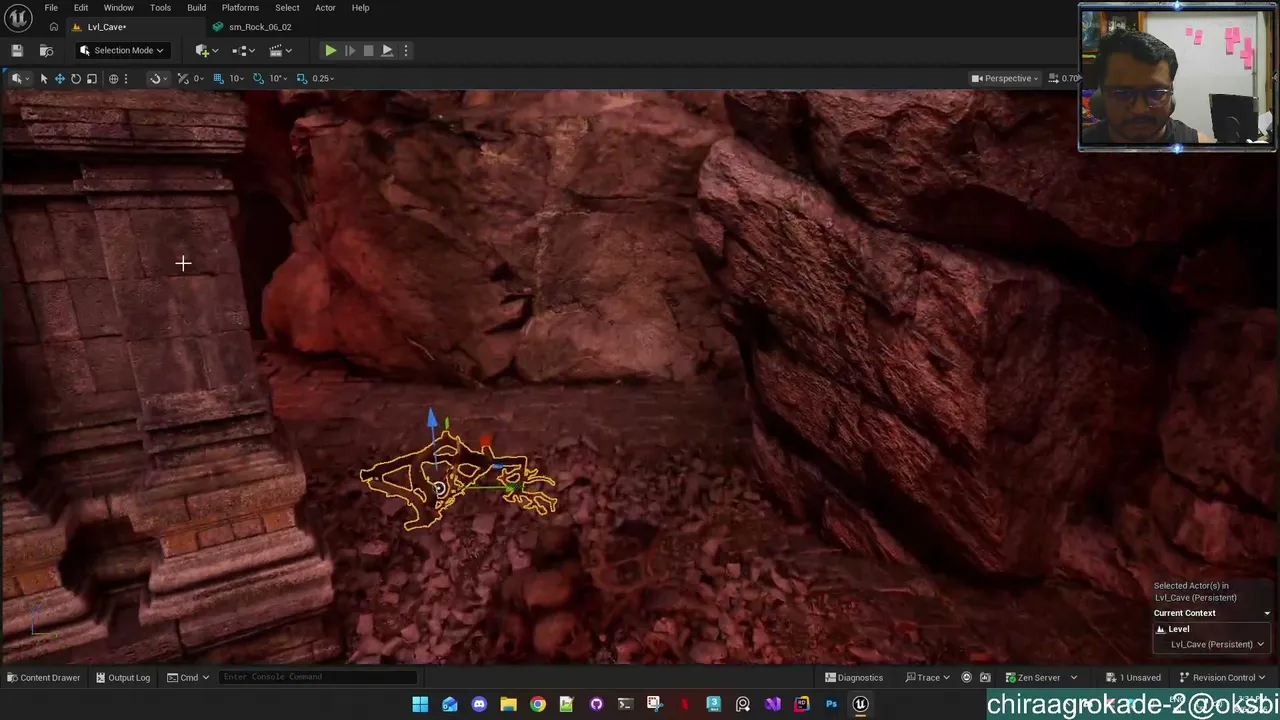Viewport: 1280px width, 720px height.
Task: Open the Windows Start menu
Action: pos(420,704)
